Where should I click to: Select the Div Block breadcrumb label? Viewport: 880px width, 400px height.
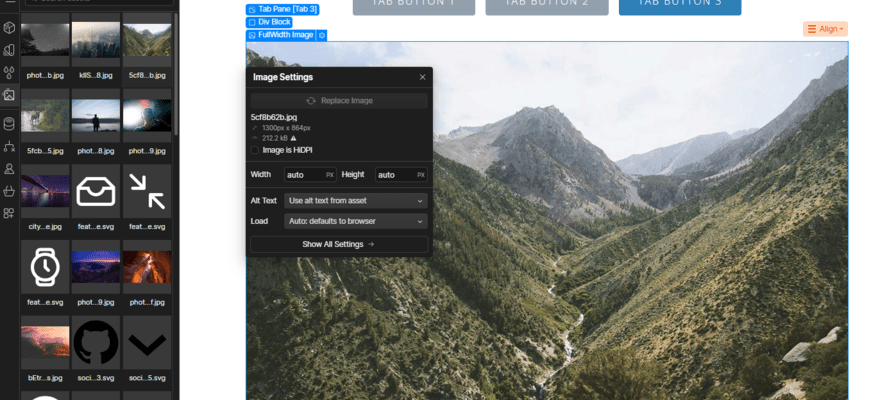click(x=269, y=22)
